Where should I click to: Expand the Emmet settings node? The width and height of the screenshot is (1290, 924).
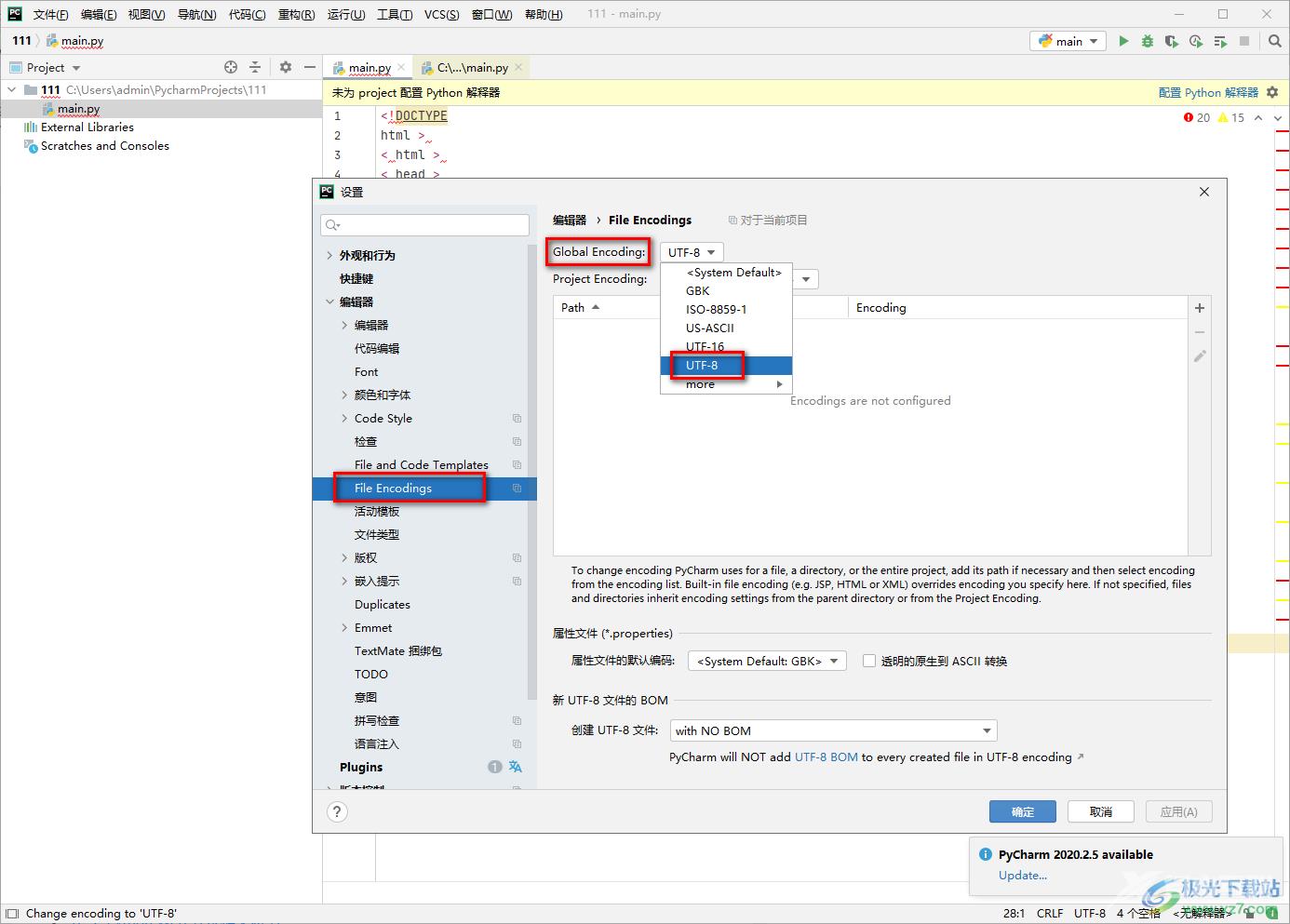pyautogui.click(x=344, y=628)
